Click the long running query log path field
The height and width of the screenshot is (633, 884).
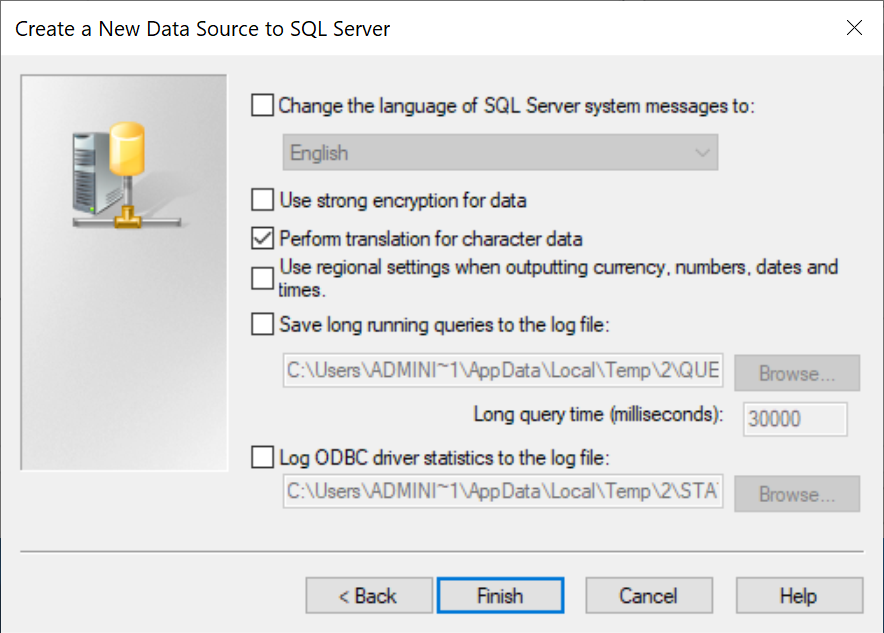(x=503, y=371)
